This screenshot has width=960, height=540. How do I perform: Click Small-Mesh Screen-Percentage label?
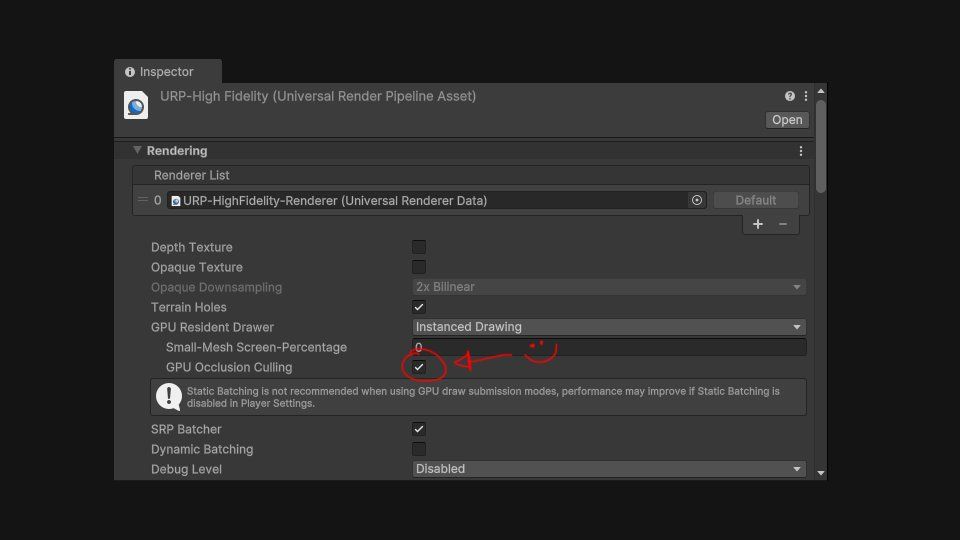[x=256, y=347]
